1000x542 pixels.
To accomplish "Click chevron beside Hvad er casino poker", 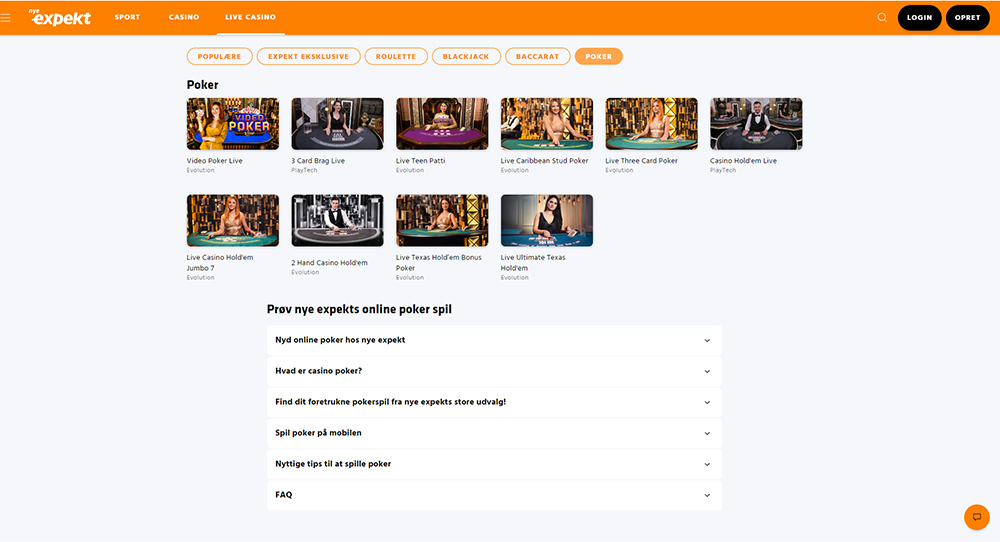I will (707, 372).
